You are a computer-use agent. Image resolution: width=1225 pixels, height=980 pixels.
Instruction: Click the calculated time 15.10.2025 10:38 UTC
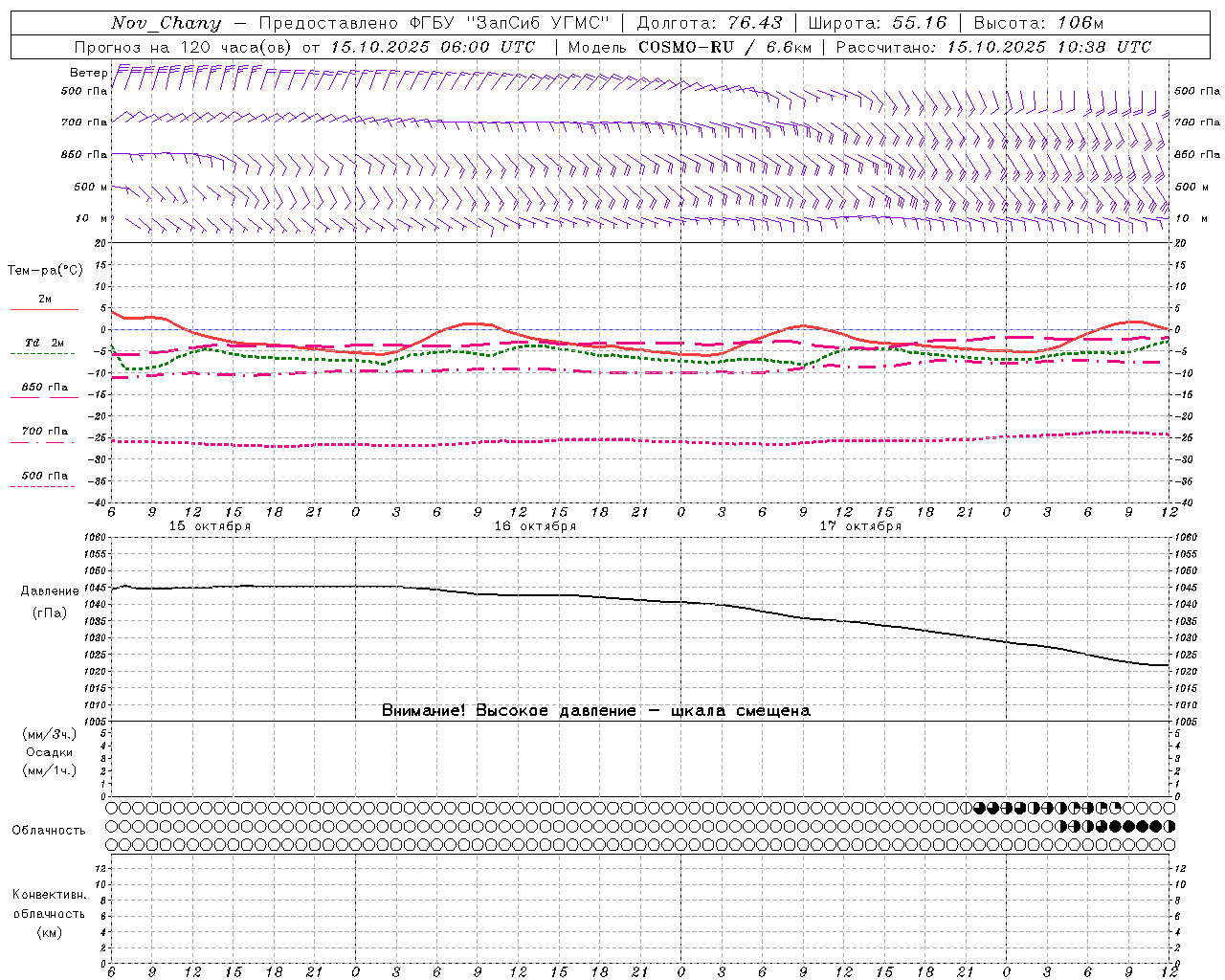coord(1049,47)
